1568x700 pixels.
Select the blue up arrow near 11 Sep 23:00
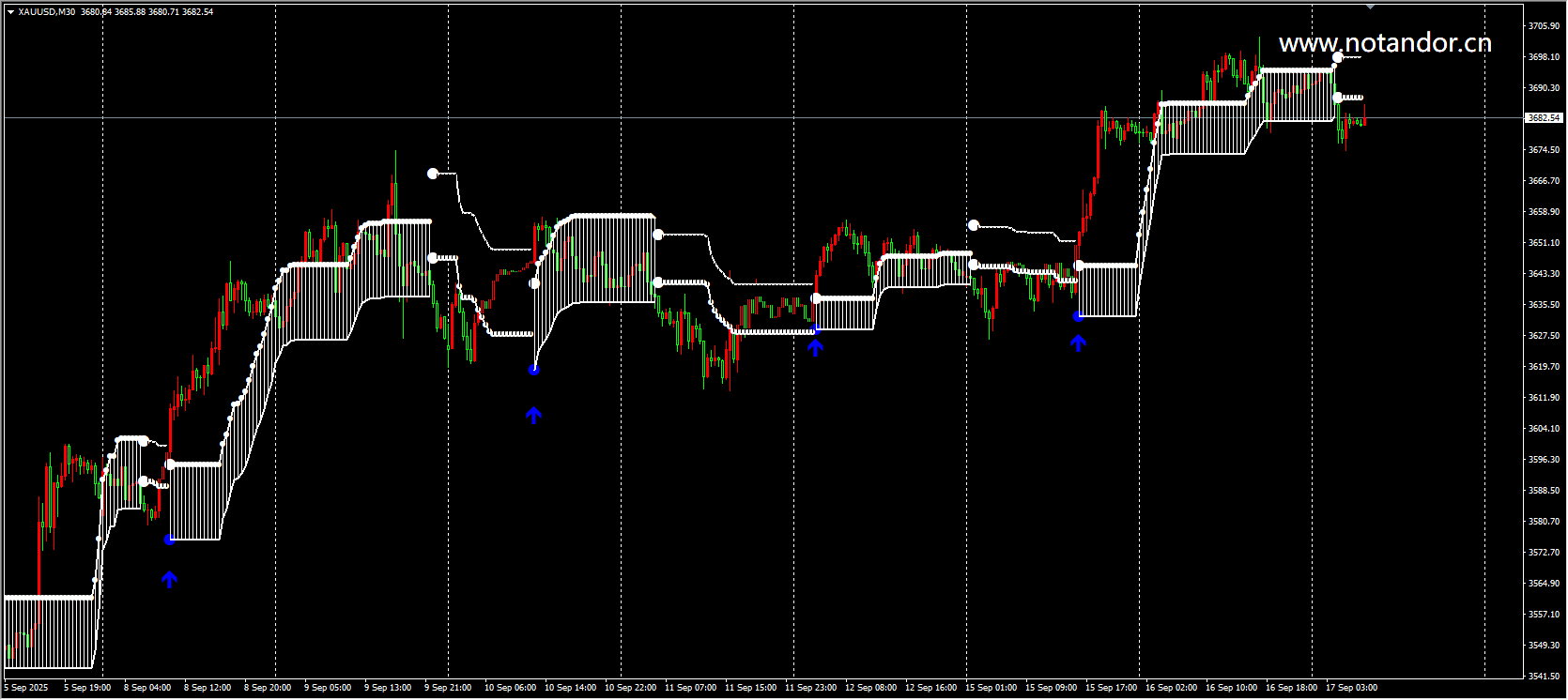815,347
